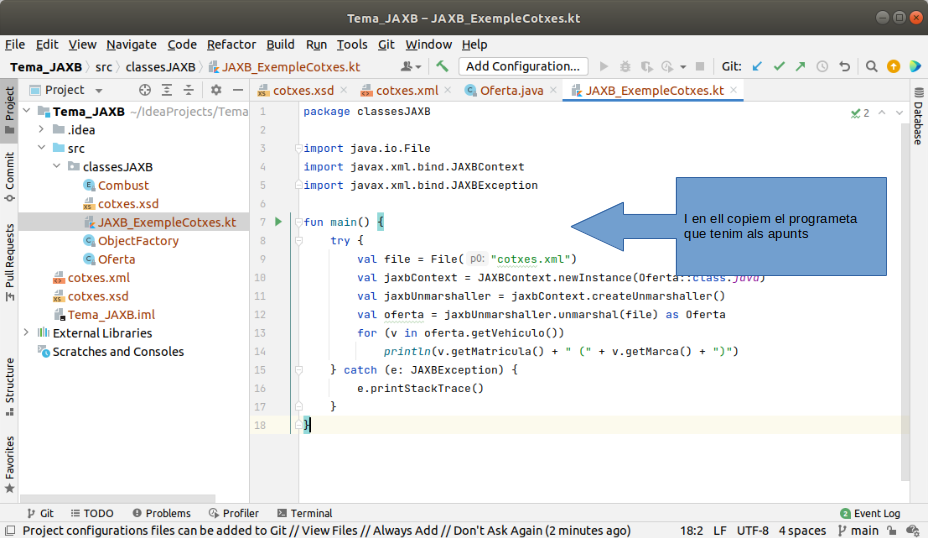Open the Refactor menu
The image size is (929, 538).
[x=231, y=44]
